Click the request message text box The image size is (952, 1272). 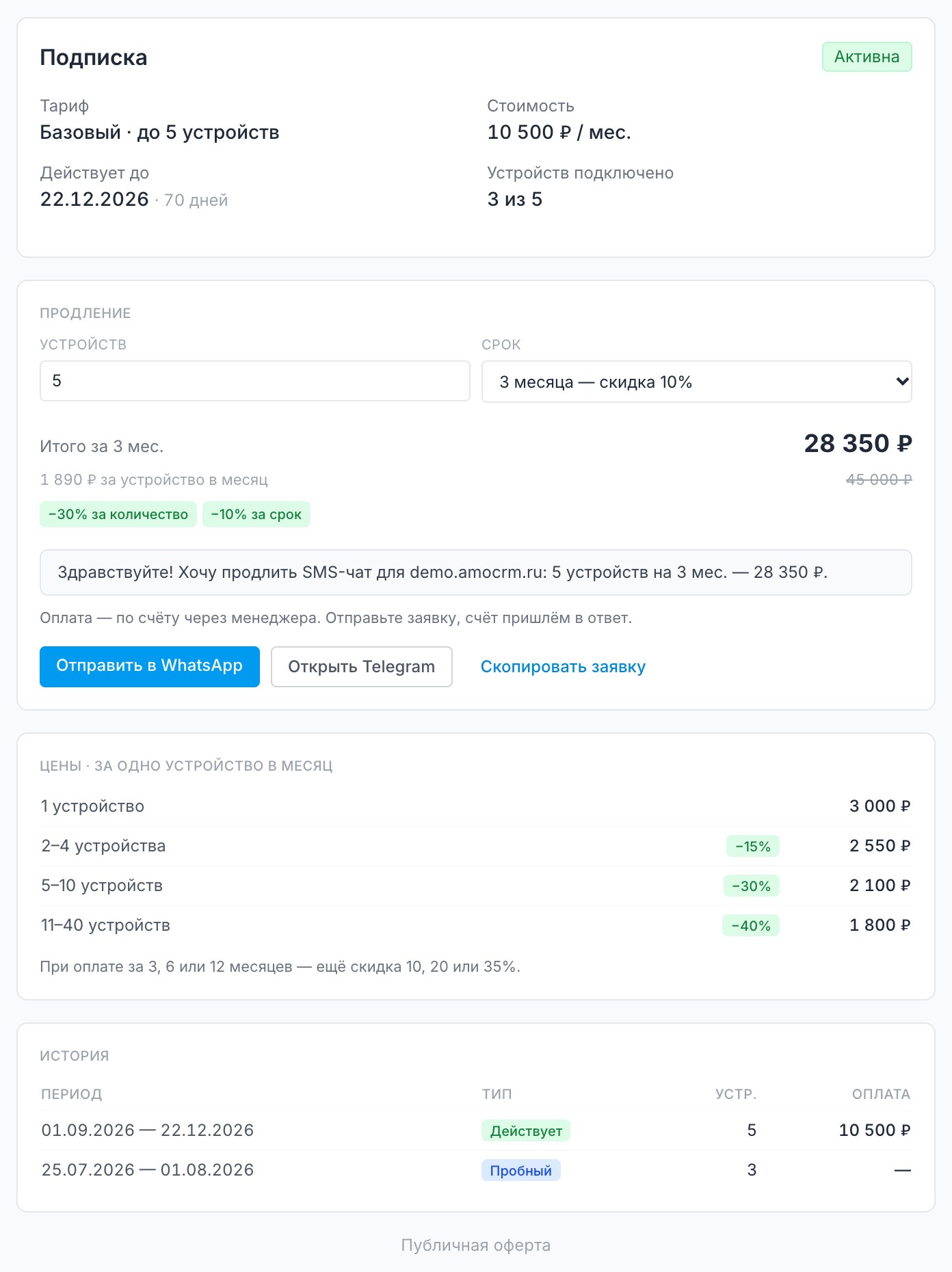[476, 572]
